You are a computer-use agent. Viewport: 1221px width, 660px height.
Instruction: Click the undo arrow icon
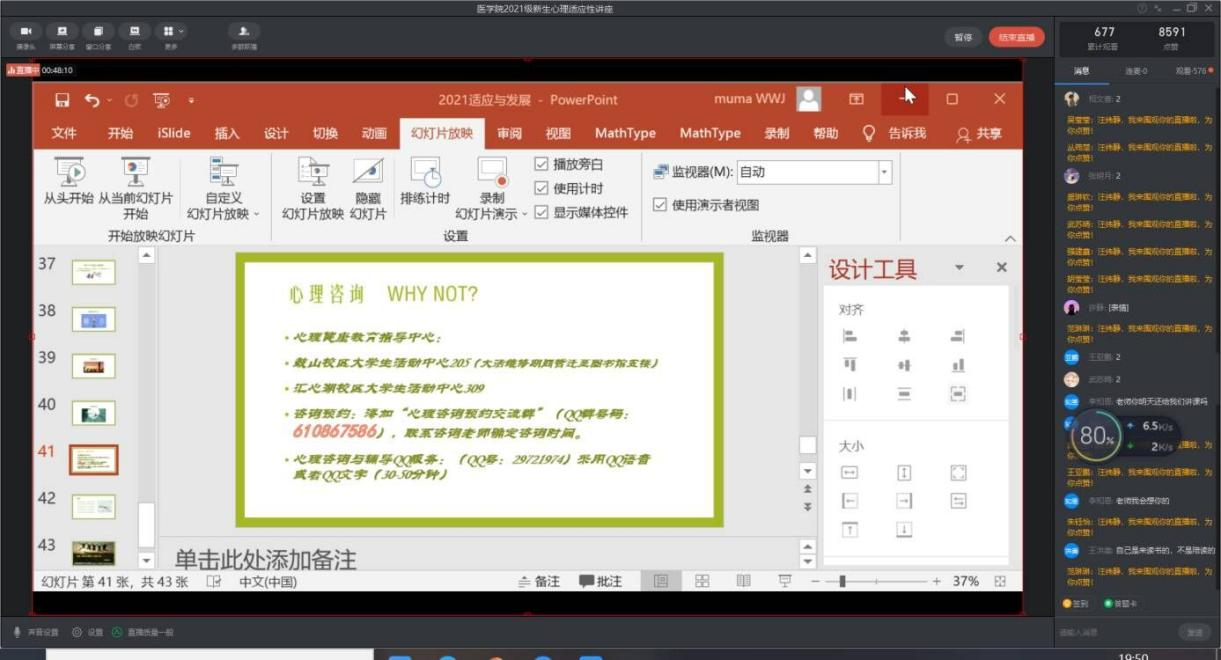(92, 100)
